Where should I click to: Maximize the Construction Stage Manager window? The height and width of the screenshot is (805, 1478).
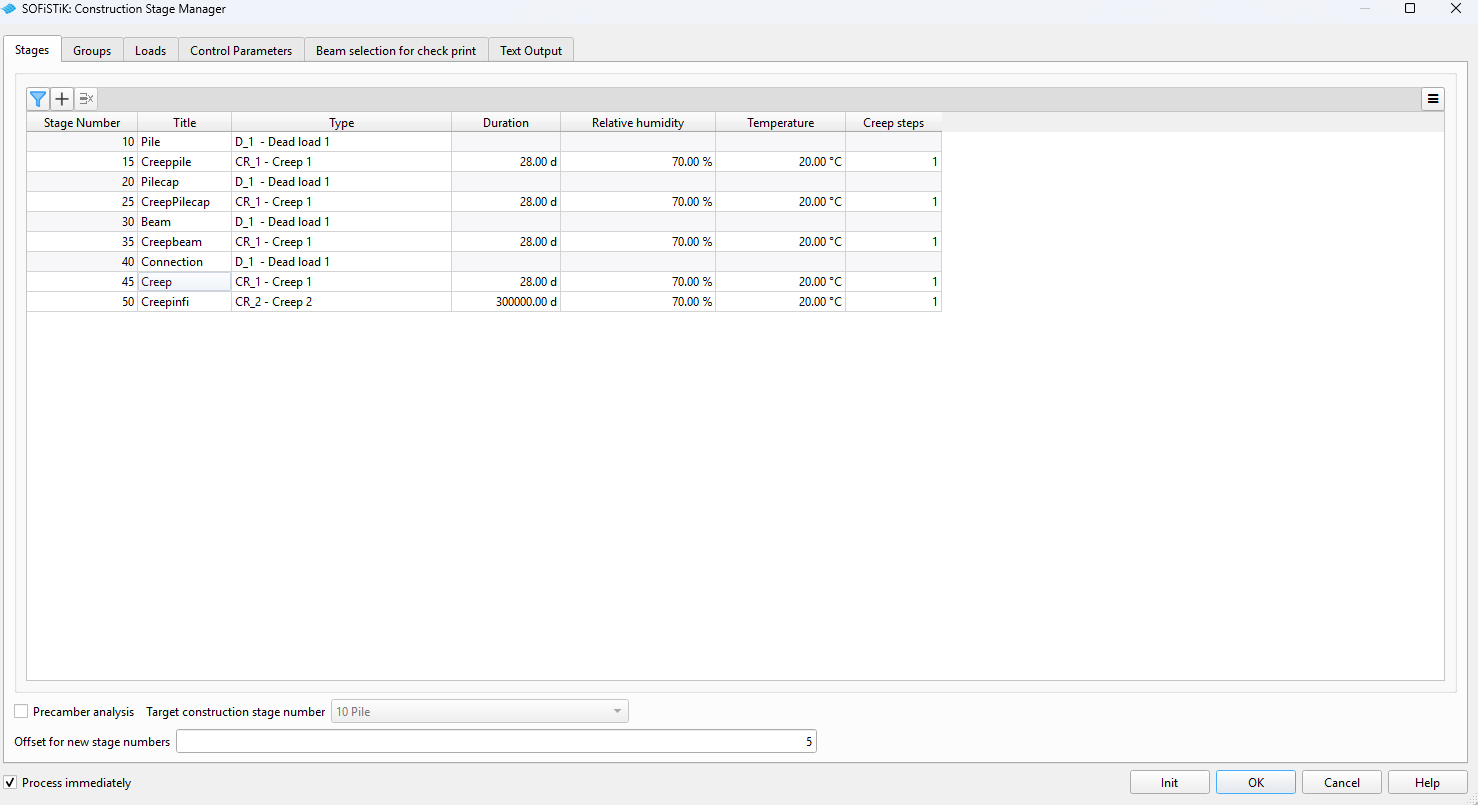tap(1410, 9)
